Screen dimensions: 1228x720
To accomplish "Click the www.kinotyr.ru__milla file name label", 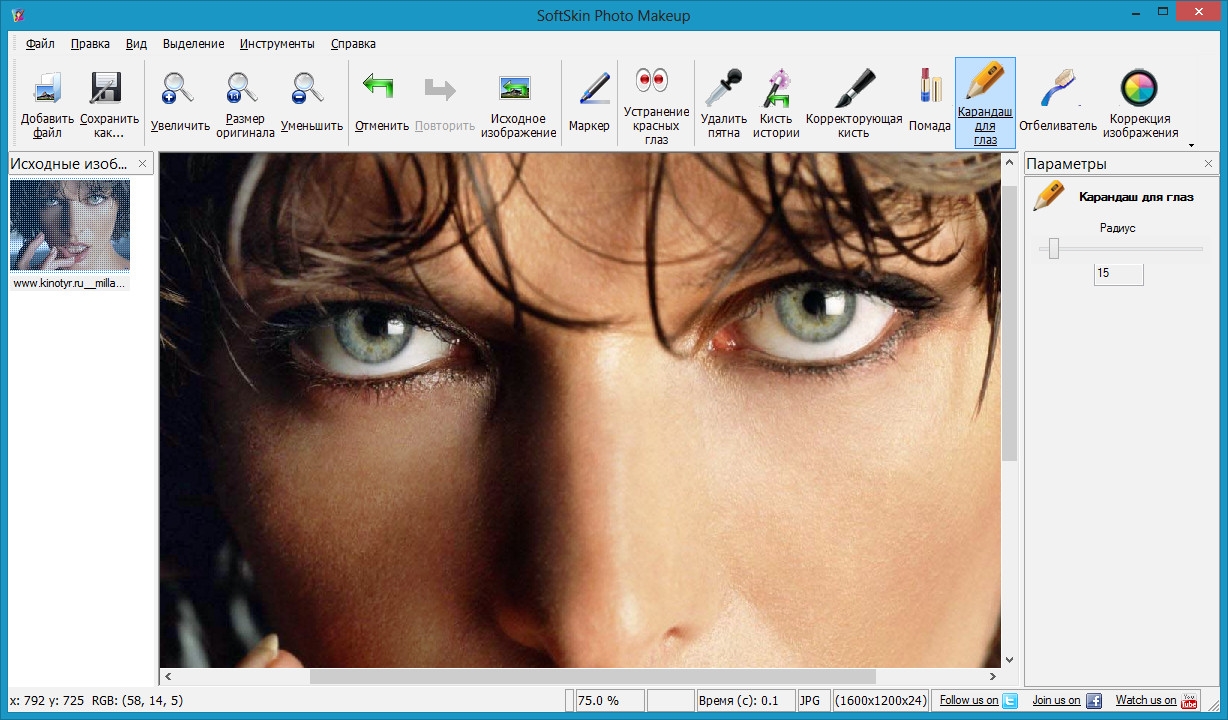I will [70, 283].
